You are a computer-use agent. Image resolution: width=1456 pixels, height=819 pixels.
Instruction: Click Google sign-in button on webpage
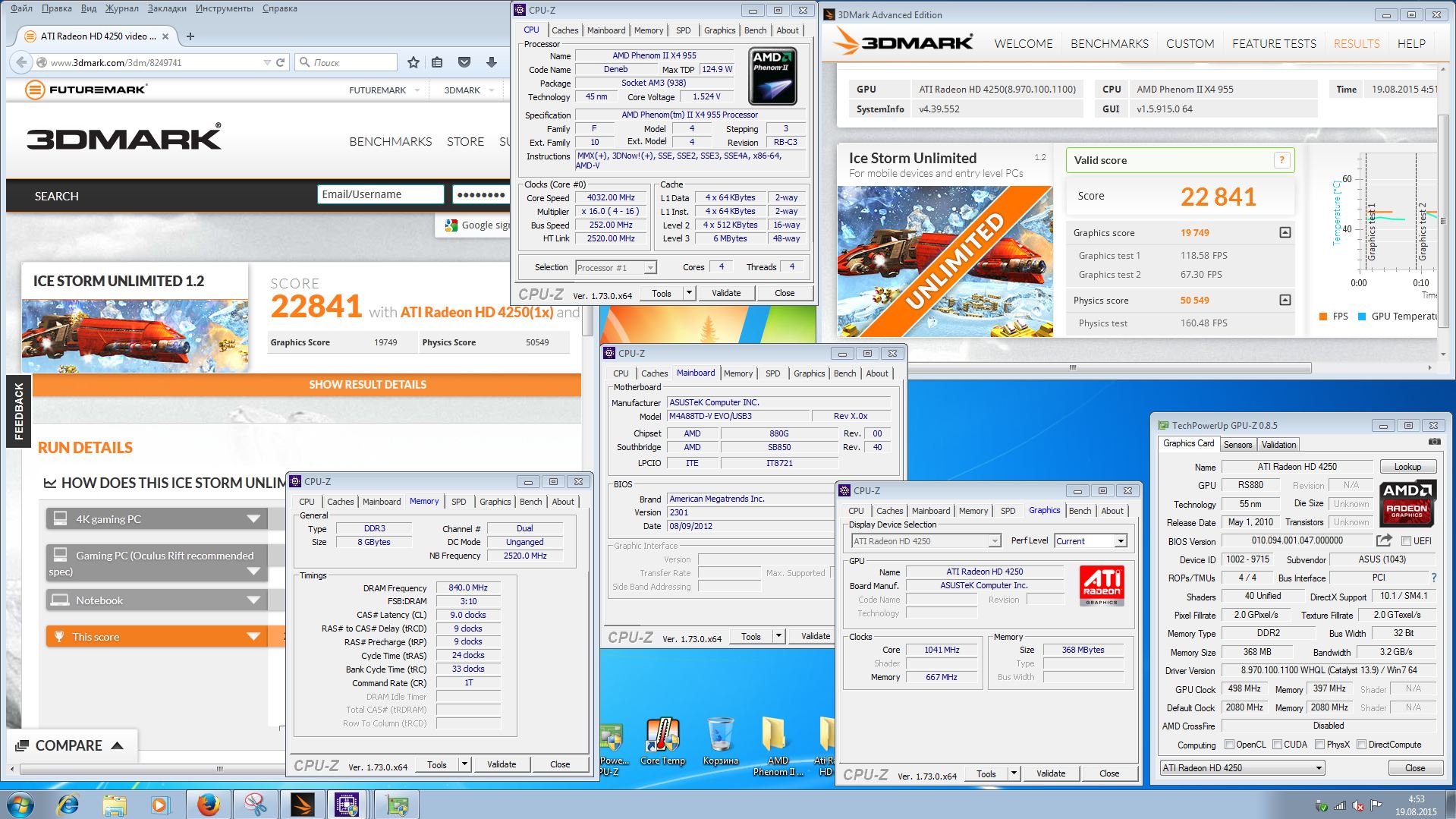pos(473,225)
